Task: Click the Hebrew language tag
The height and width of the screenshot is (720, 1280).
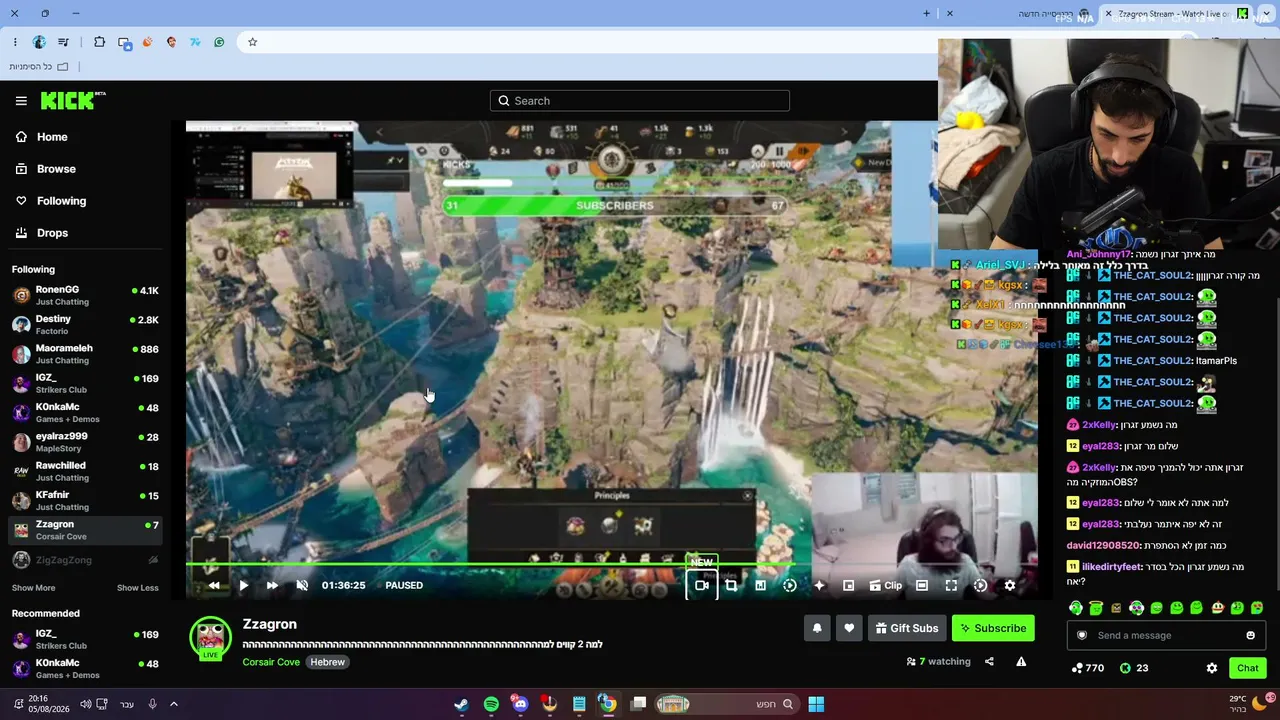Action: (x=327, y=662)
